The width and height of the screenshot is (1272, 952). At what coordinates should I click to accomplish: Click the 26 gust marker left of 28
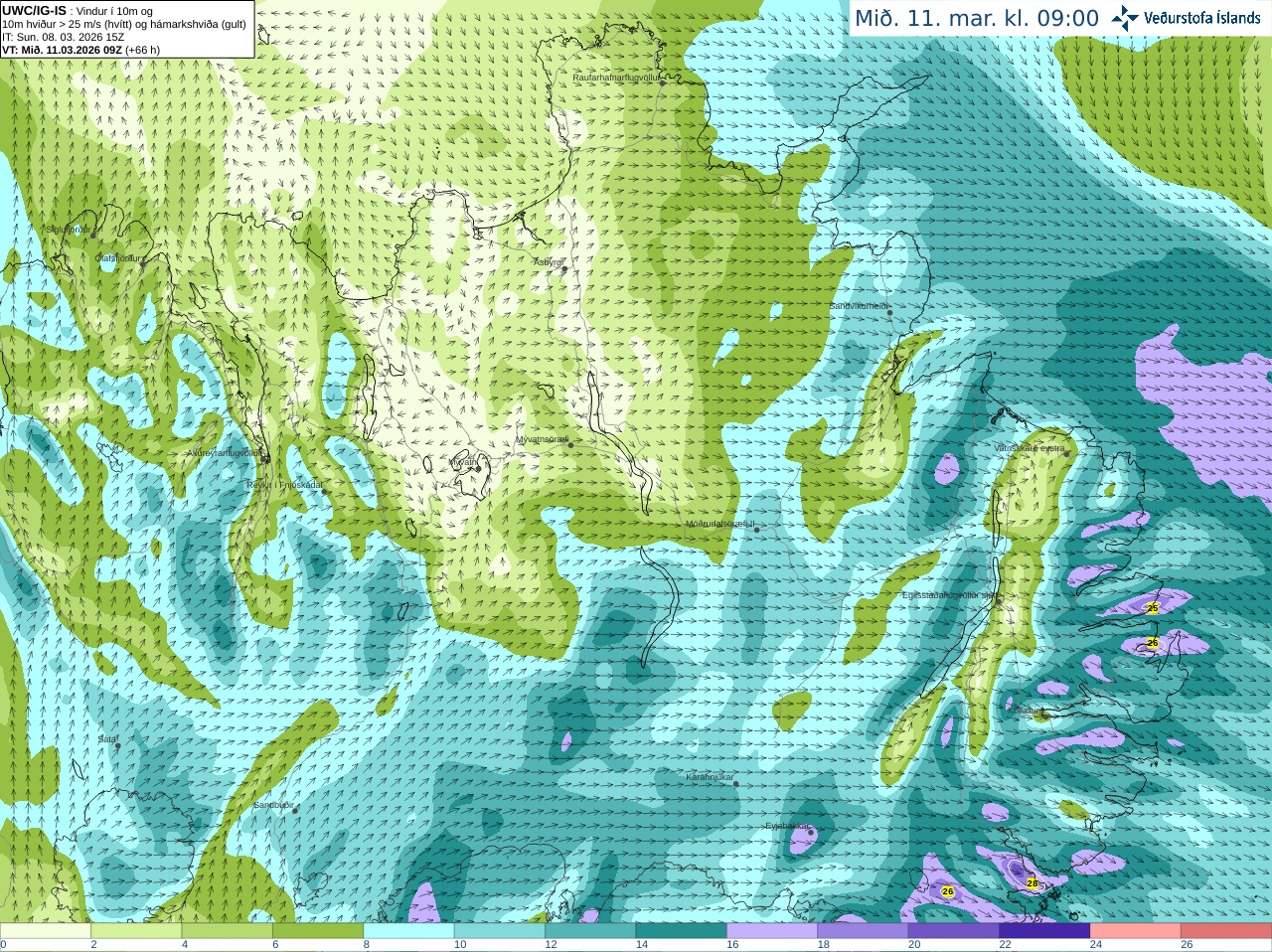[x=948, y=891]
